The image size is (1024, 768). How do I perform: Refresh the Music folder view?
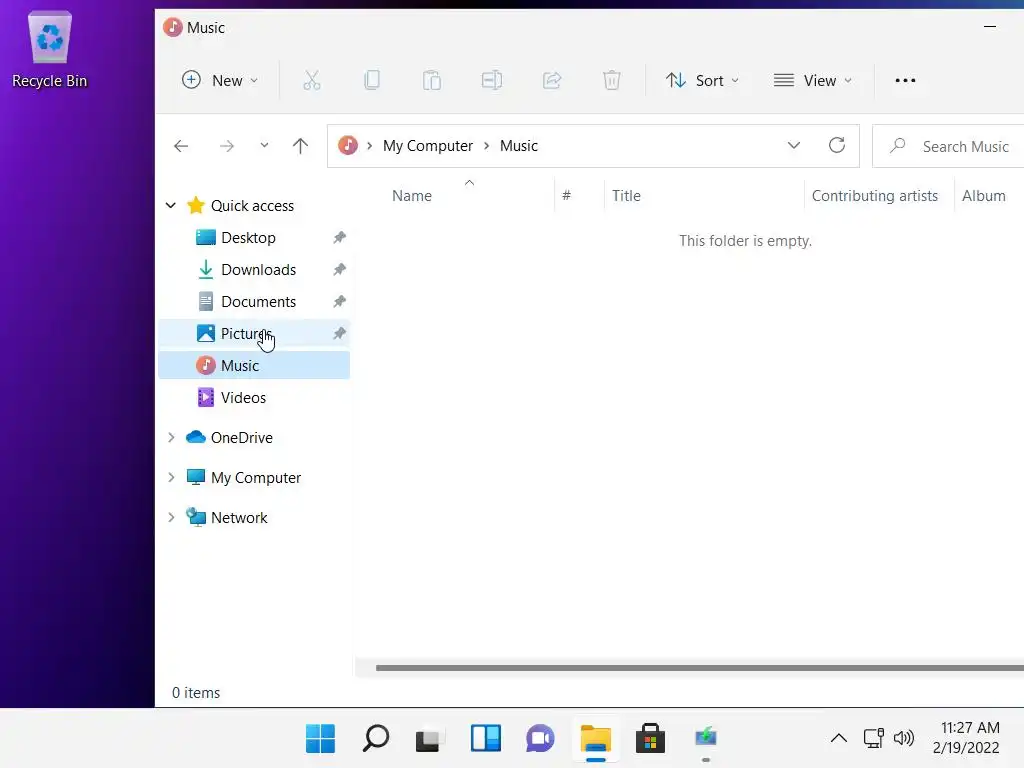click(x=837, y=145)
